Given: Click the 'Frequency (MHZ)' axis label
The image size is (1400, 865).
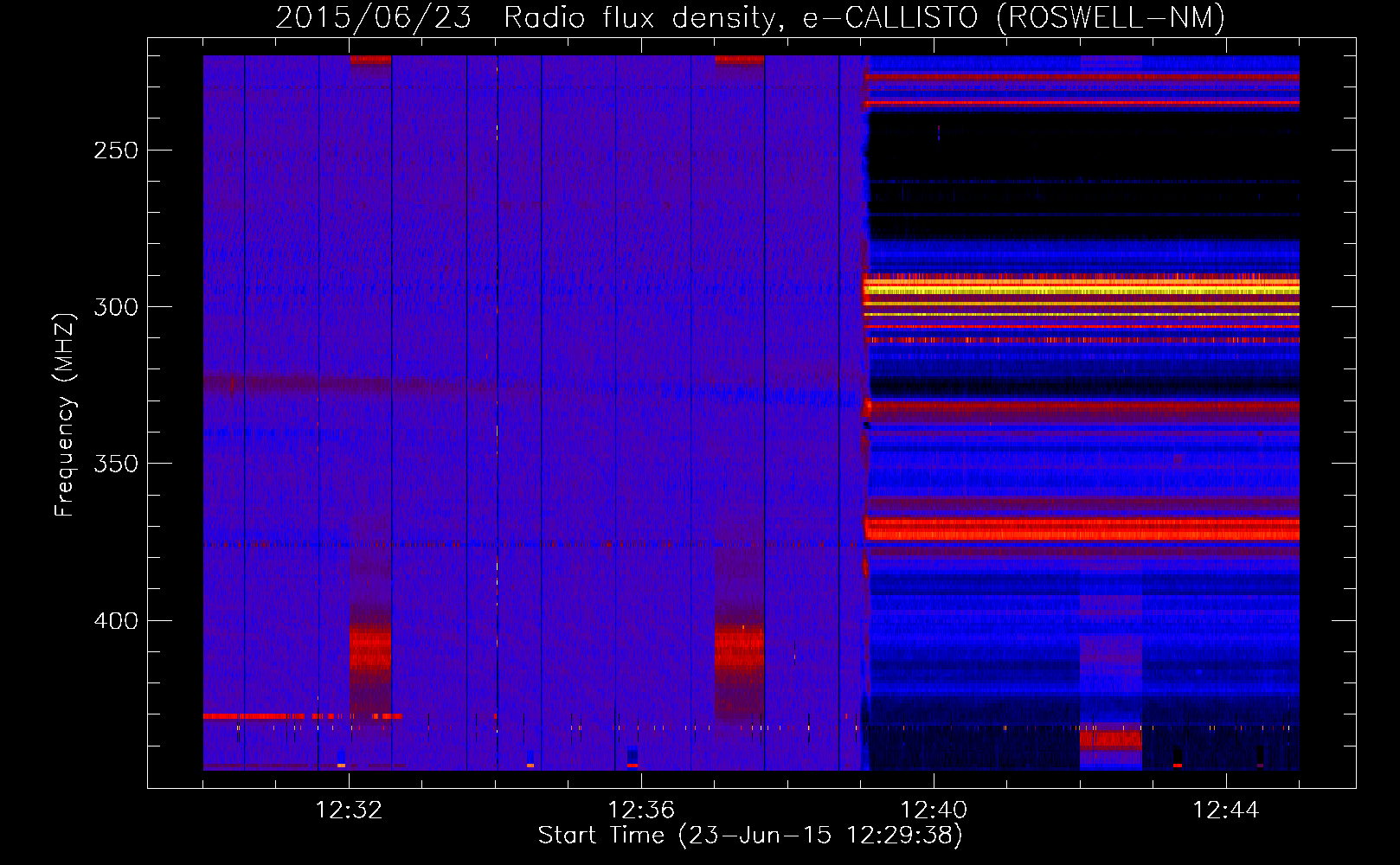Looking at the screenshot, I should point(65,415).
